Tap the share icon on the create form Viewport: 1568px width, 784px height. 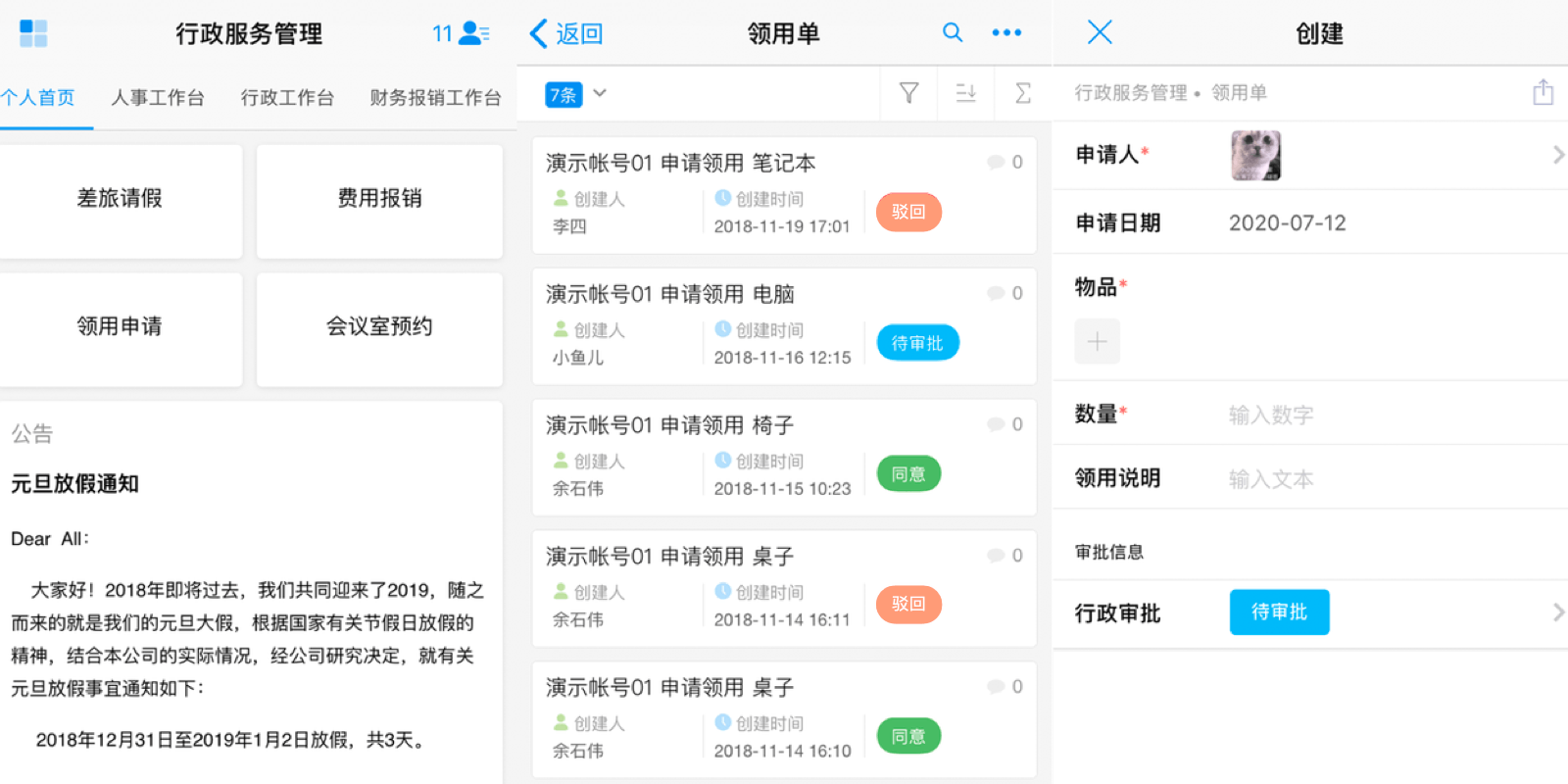click(x=1543, y=92)
